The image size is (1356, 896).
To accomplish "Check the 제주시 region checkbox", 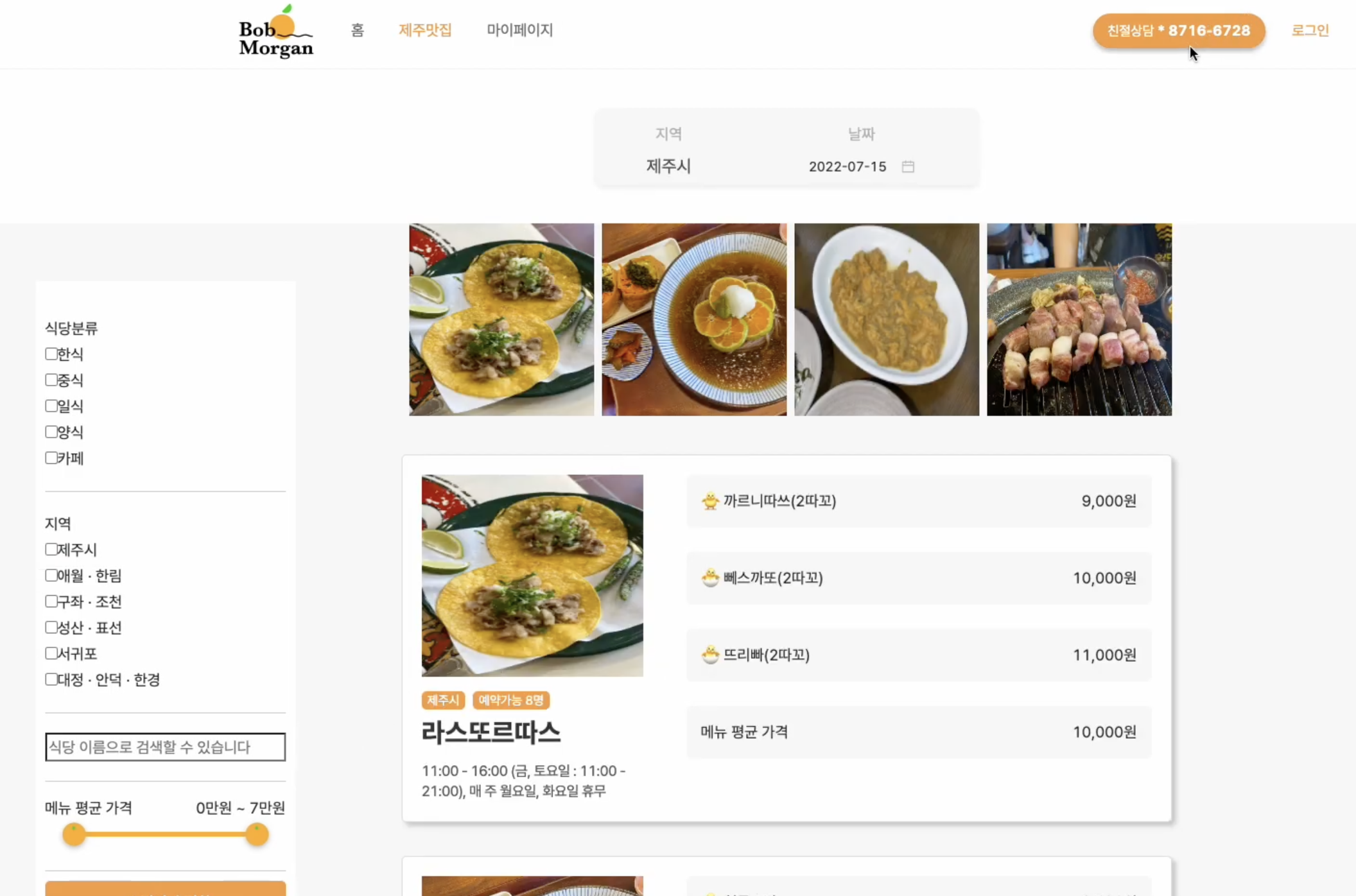I will point(51,549).
